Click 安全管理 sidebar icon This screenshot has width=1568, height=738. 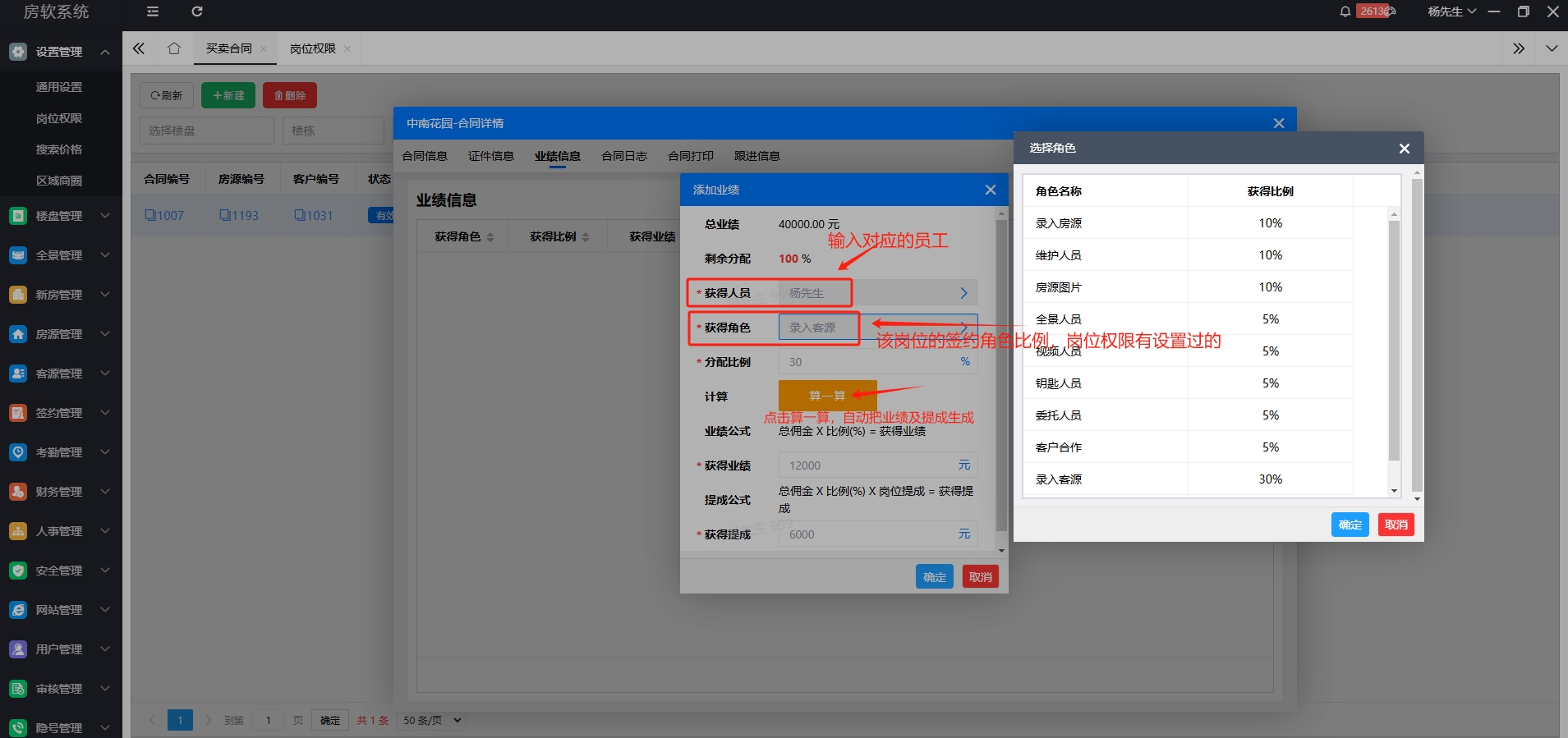18,571
